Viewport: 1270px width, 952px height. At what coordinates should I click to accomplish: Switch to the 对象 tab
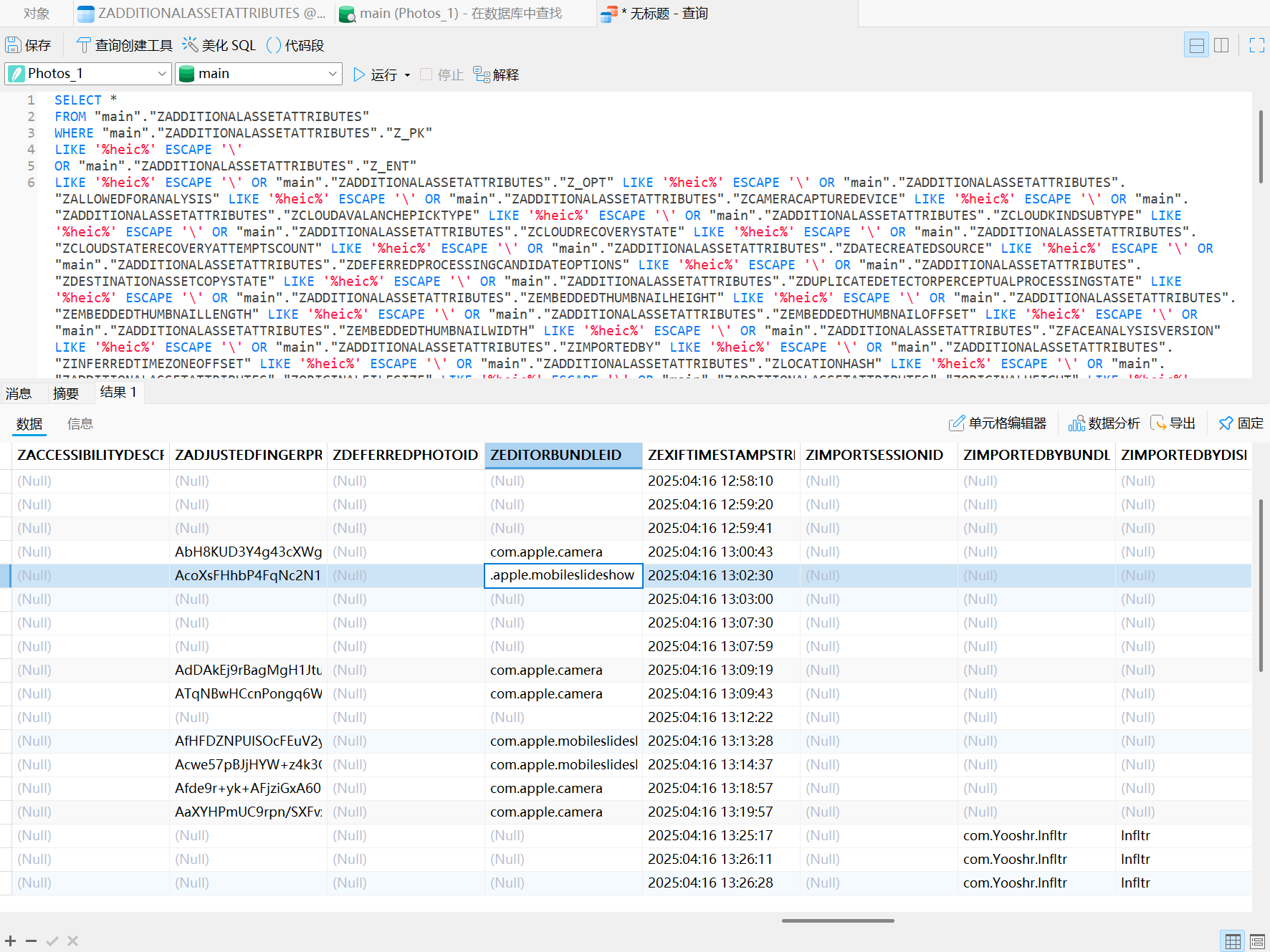tap(36, 14)
